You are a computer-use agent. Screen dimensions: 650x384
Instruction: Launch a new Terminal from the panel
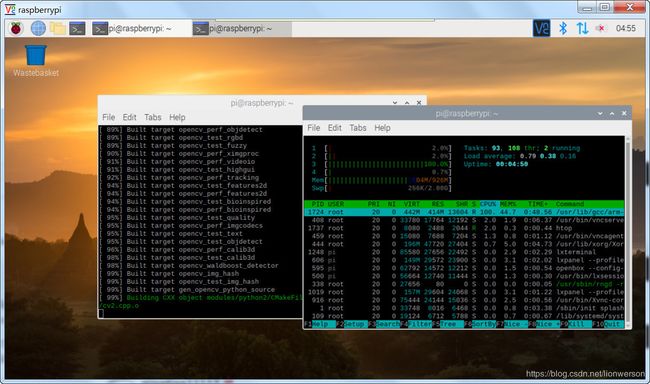tap(77, 29)
